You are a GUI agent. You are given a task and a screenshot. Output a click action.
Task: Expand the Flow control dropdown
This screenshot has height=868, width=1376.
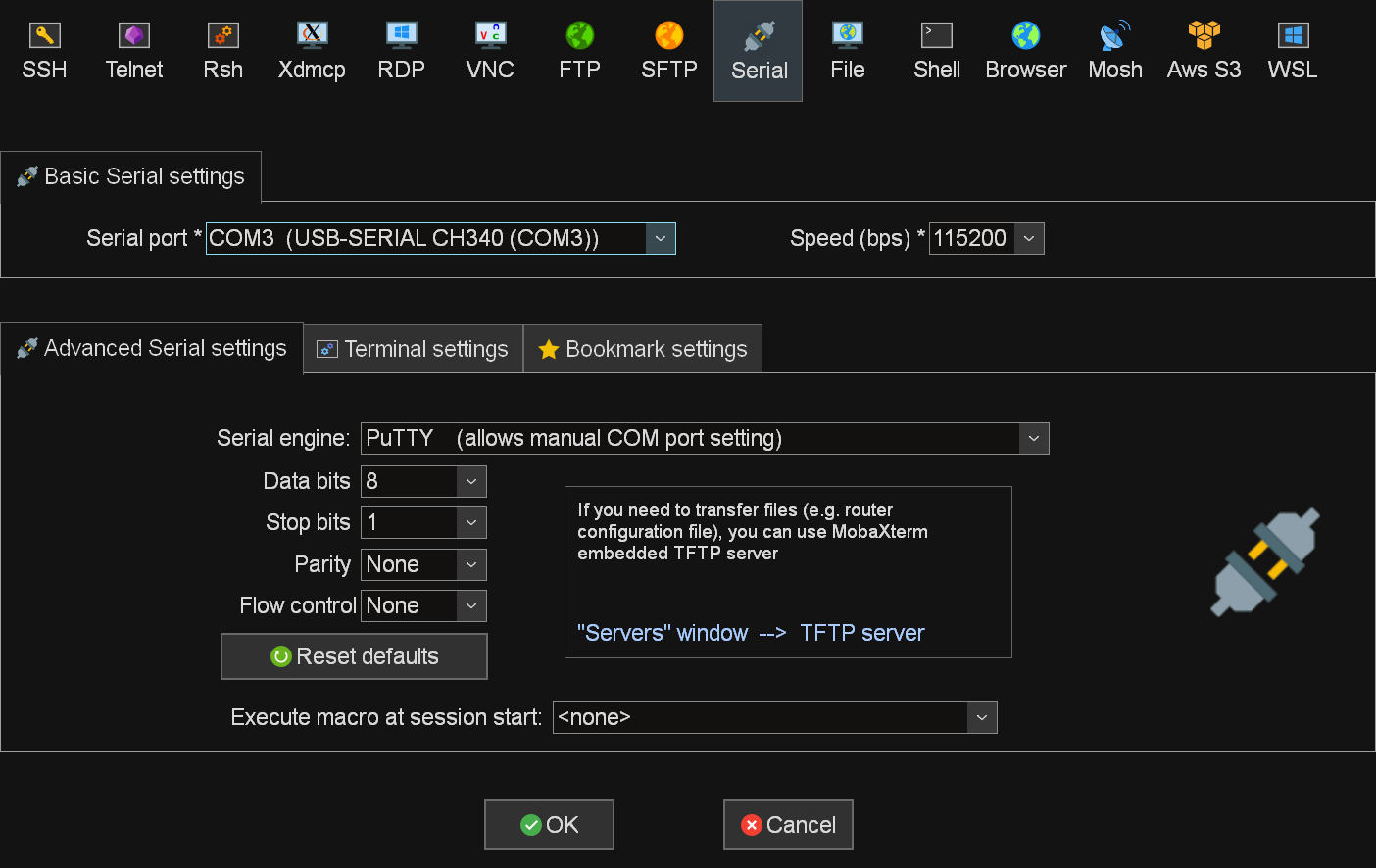click(471, 605)
